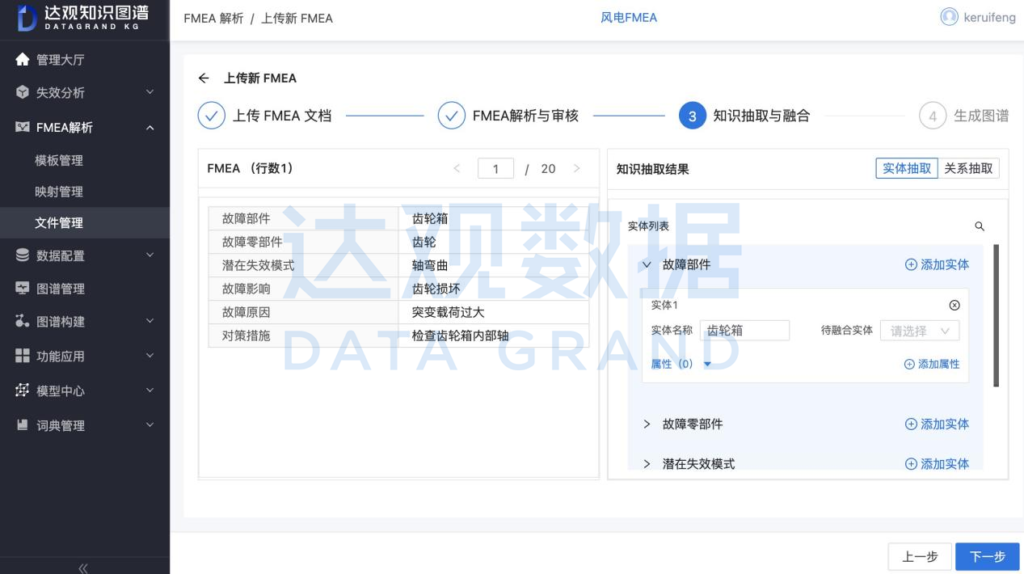Open the 待融合实体 dropdown
The height and width of the screenshot is (574, 1024).
tap(919, 331)
